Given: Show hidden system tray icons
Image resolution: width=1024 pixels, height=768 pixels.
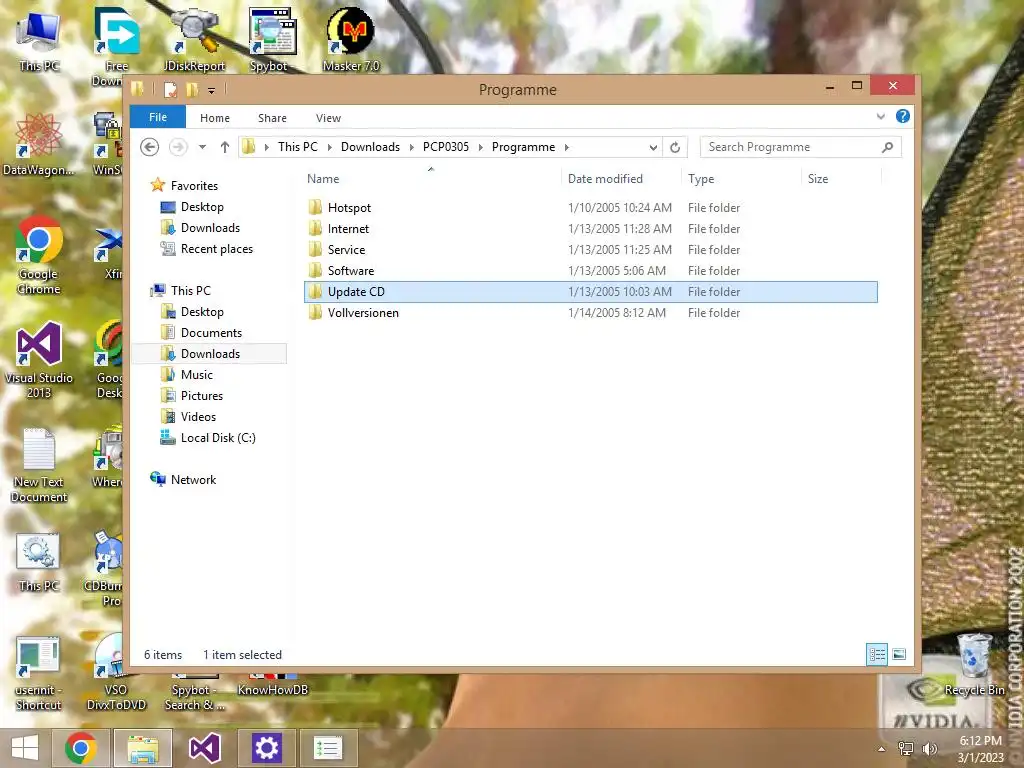Looking at the screenshot, I should 882,749.
